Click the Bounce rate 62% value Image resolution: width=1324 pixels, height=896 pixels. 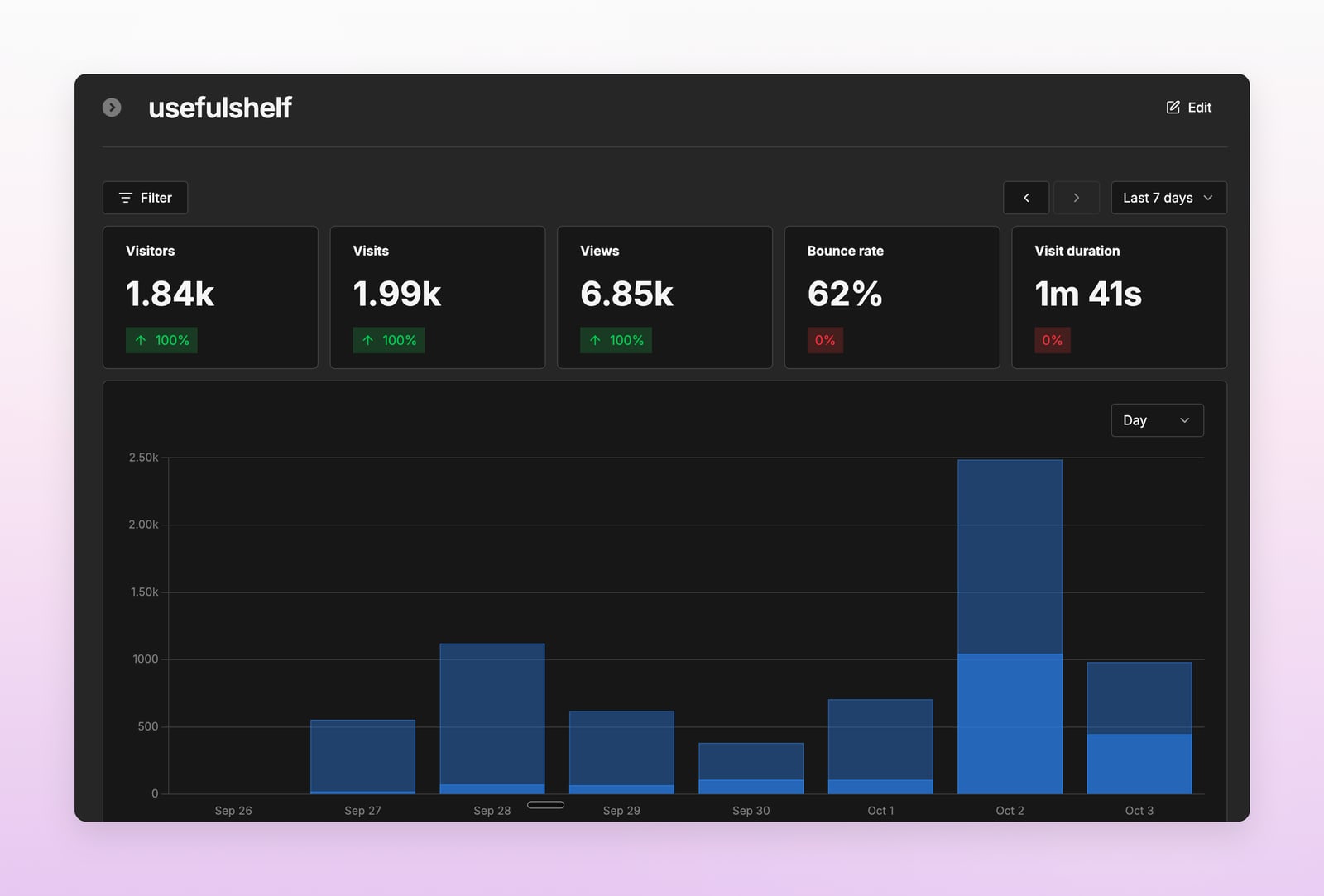pyautogui.click(x=845, y=294)
